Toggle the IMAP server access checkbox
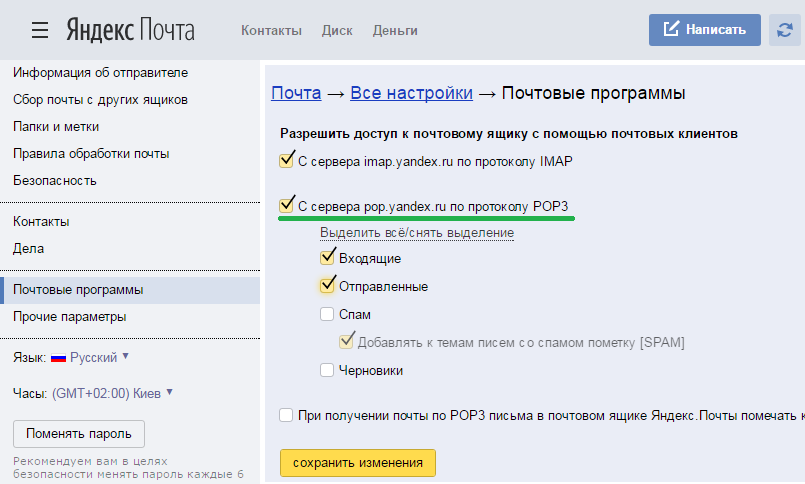Screen dimensions: 805x484 286,160
